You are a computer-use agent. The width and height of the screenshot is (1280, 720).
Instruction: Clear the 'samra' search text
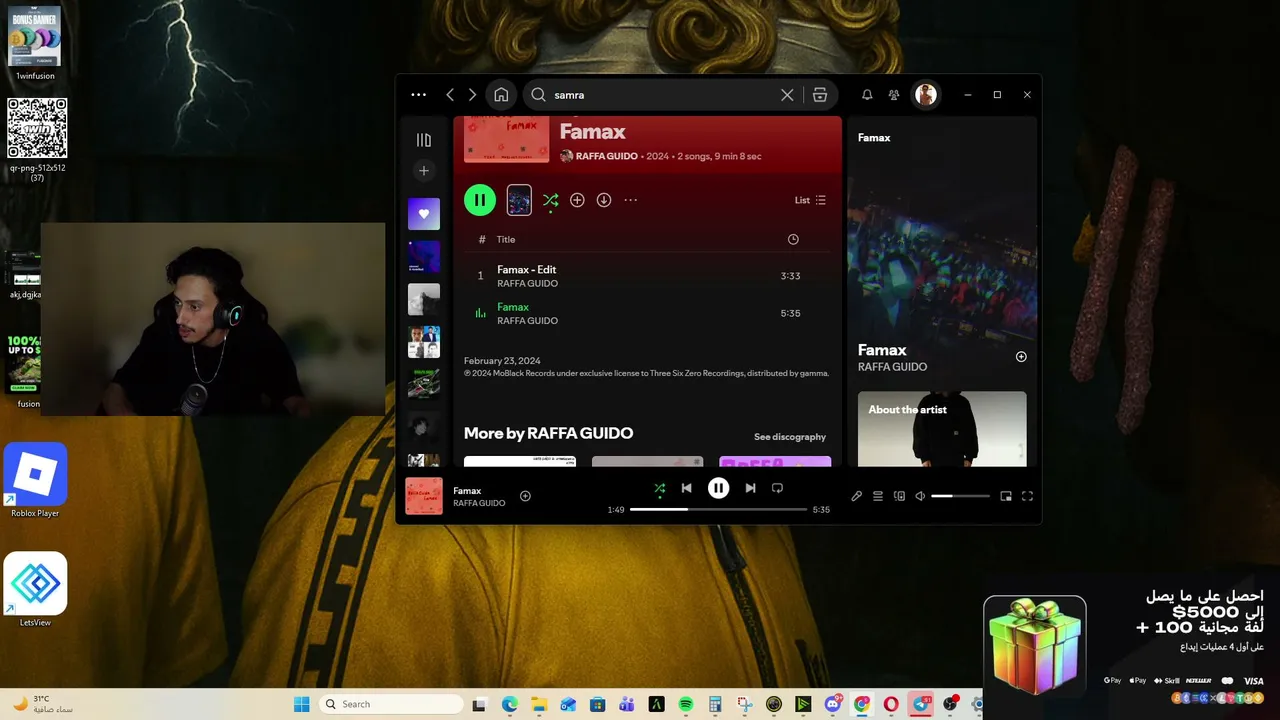(x=787, y=95)
